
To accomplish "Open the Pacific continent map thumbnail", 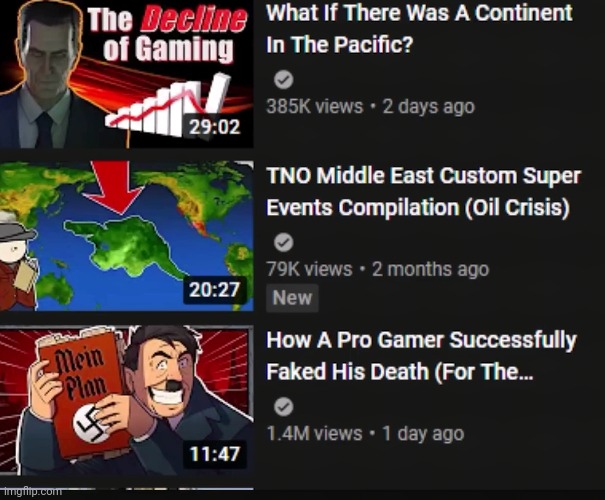I will point(127,236).
